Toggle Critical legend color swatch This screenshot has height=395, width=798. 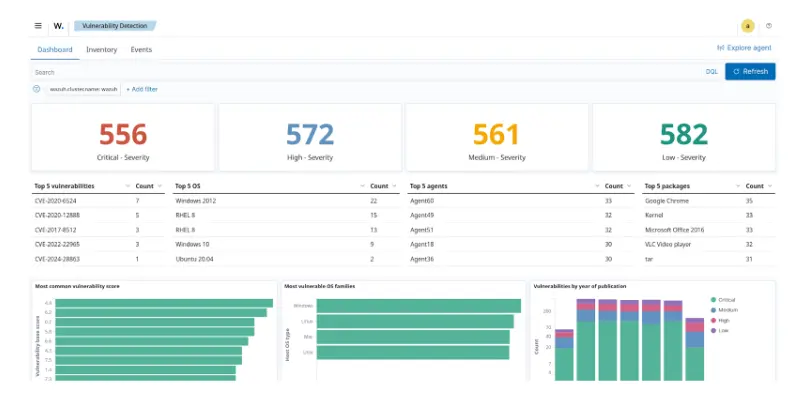(x=714, y=300)
